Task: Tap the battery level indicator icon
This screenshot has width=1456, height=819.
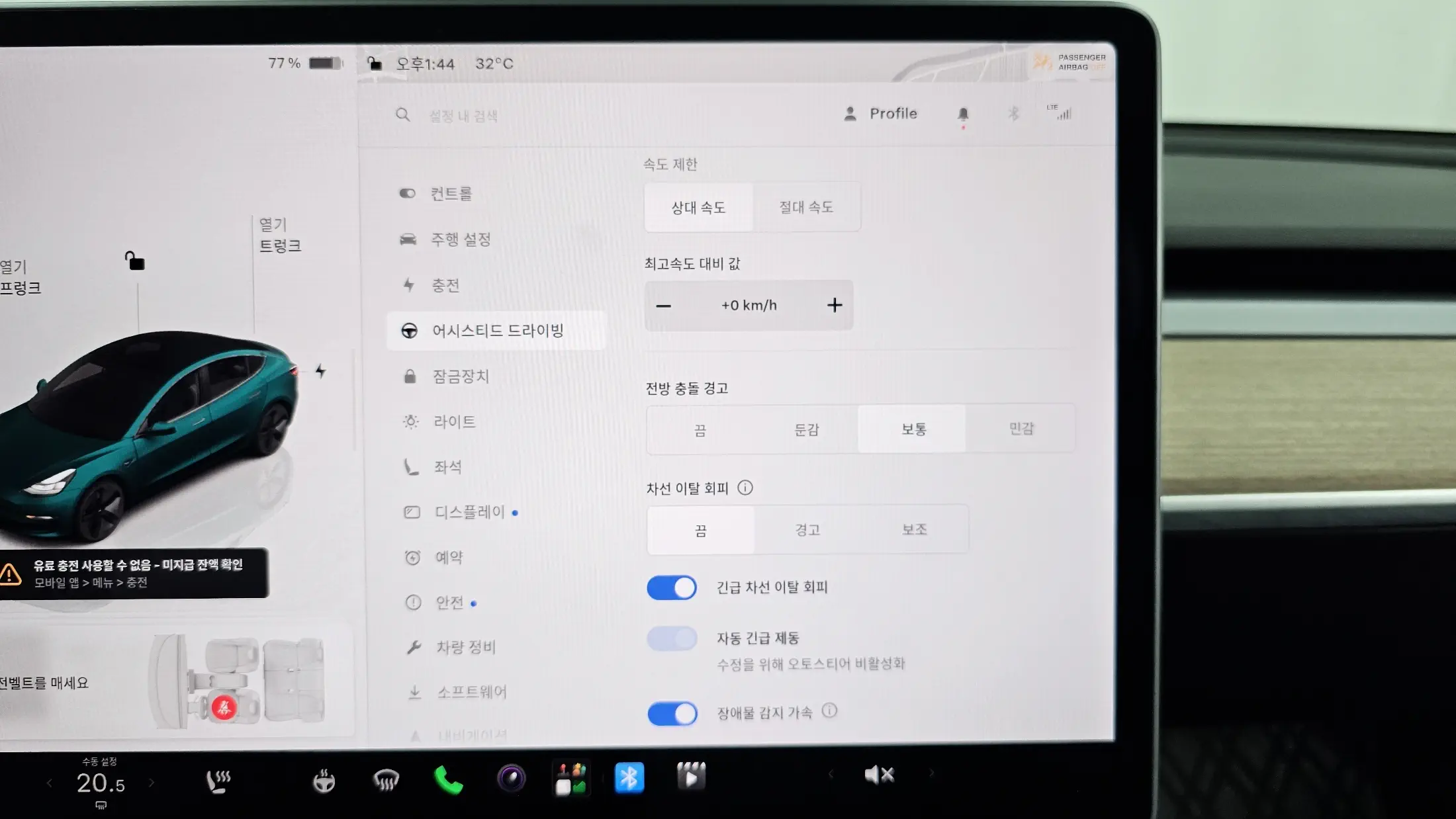Action: [326, 64]
